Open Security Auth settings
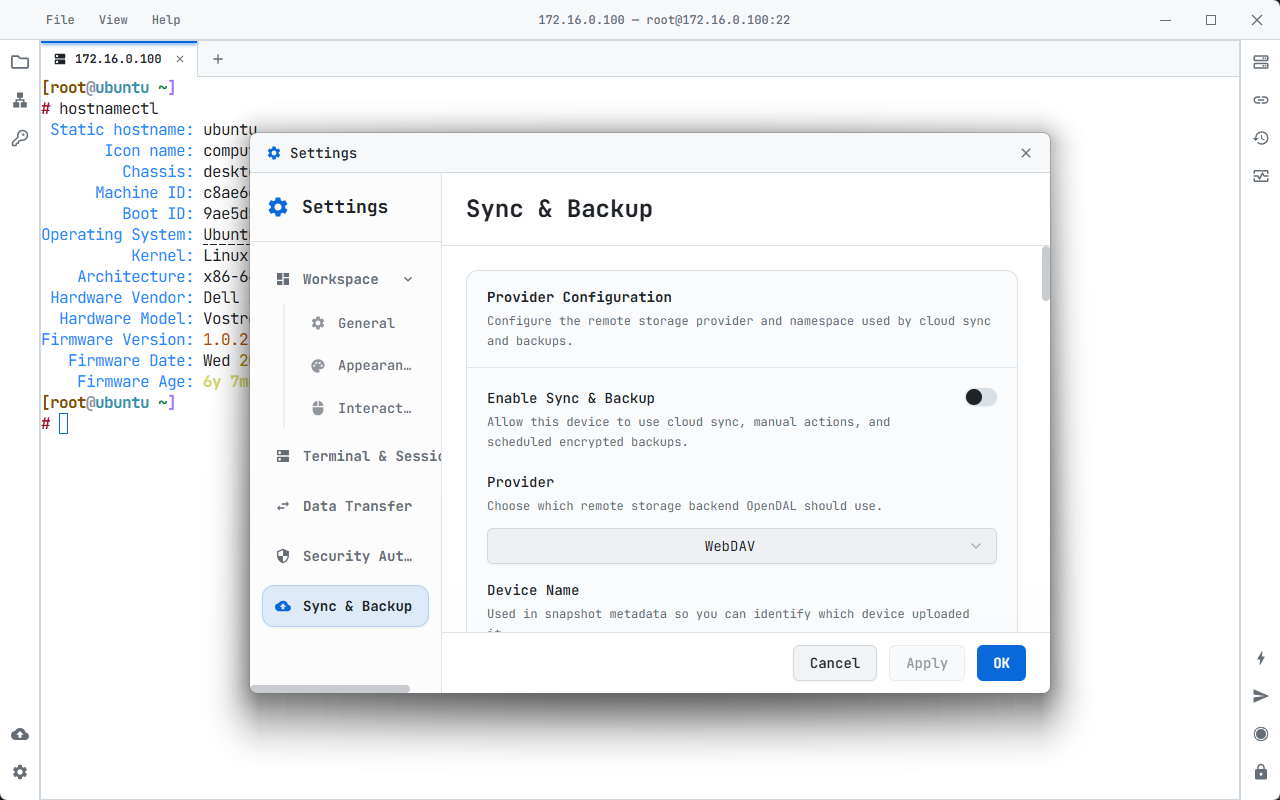The width and height of the screenshot is (1280, 800). [x=345, y=556]
